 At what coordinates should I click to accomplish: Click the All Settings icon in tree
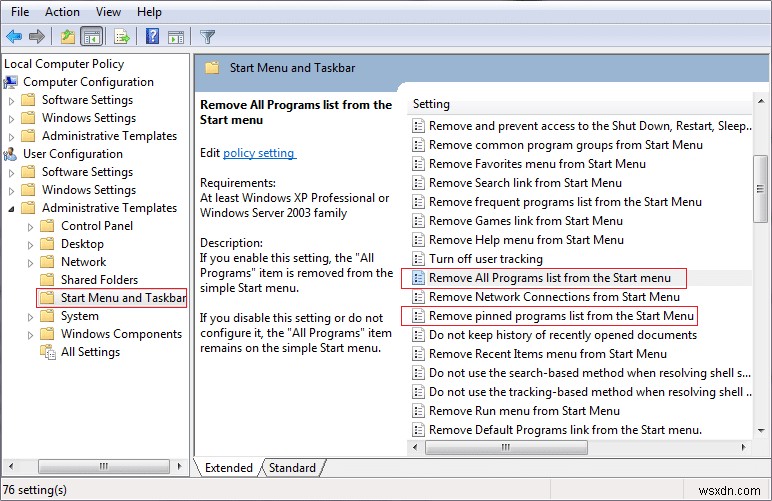coord(48,352)
